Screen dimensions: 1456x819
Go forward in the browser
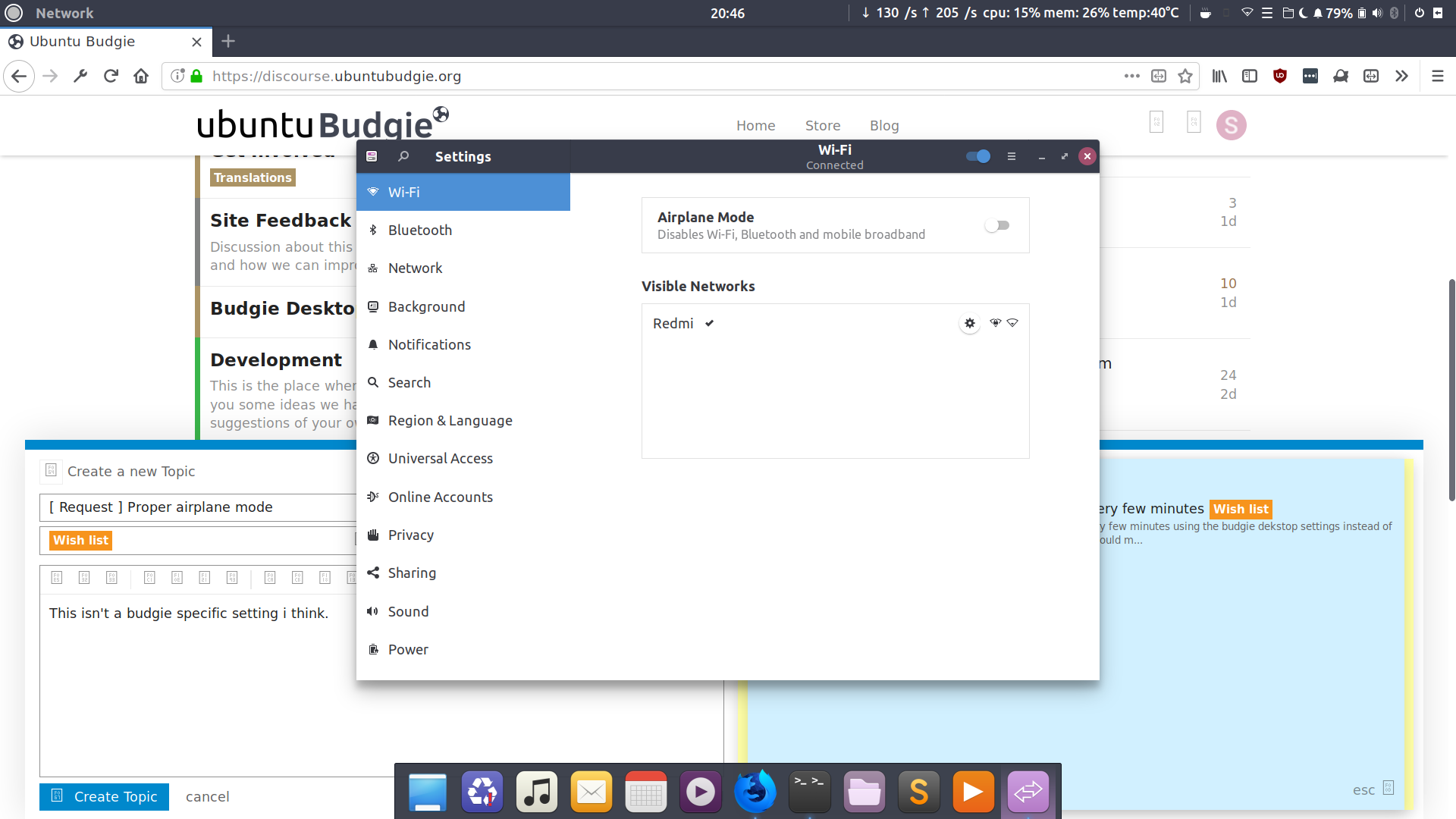pos(50,76)
